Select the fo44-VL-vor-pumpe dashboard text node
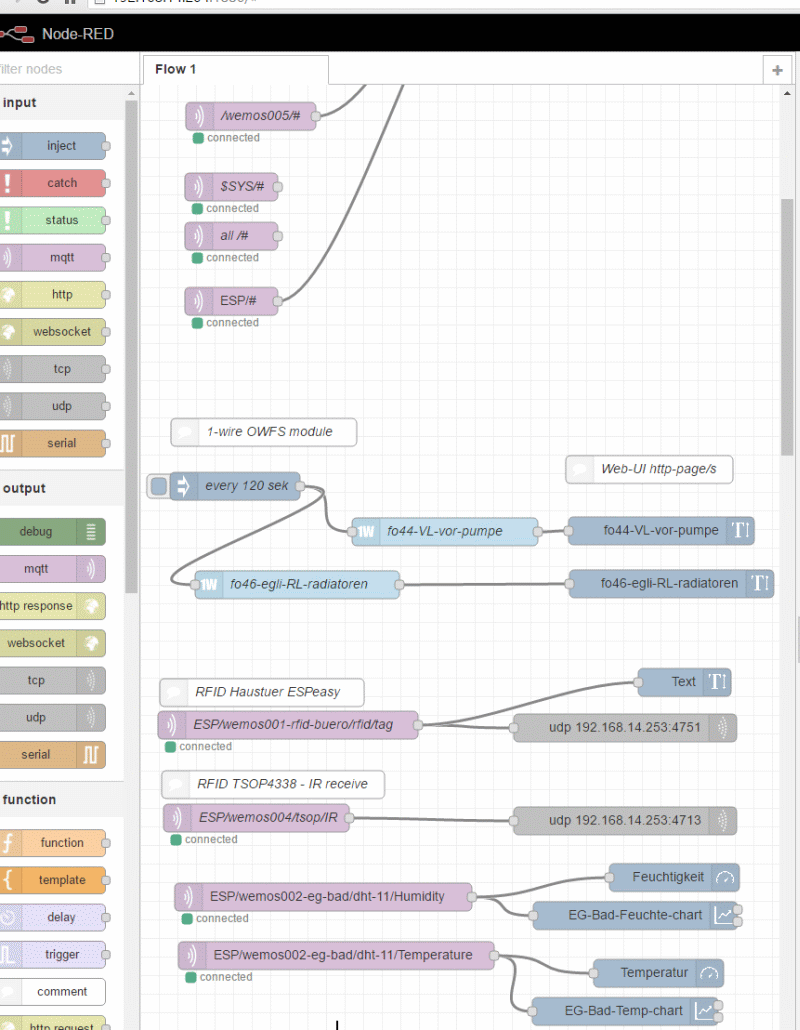This screenshot has width=800, height=1030. [x=661, y=531]
